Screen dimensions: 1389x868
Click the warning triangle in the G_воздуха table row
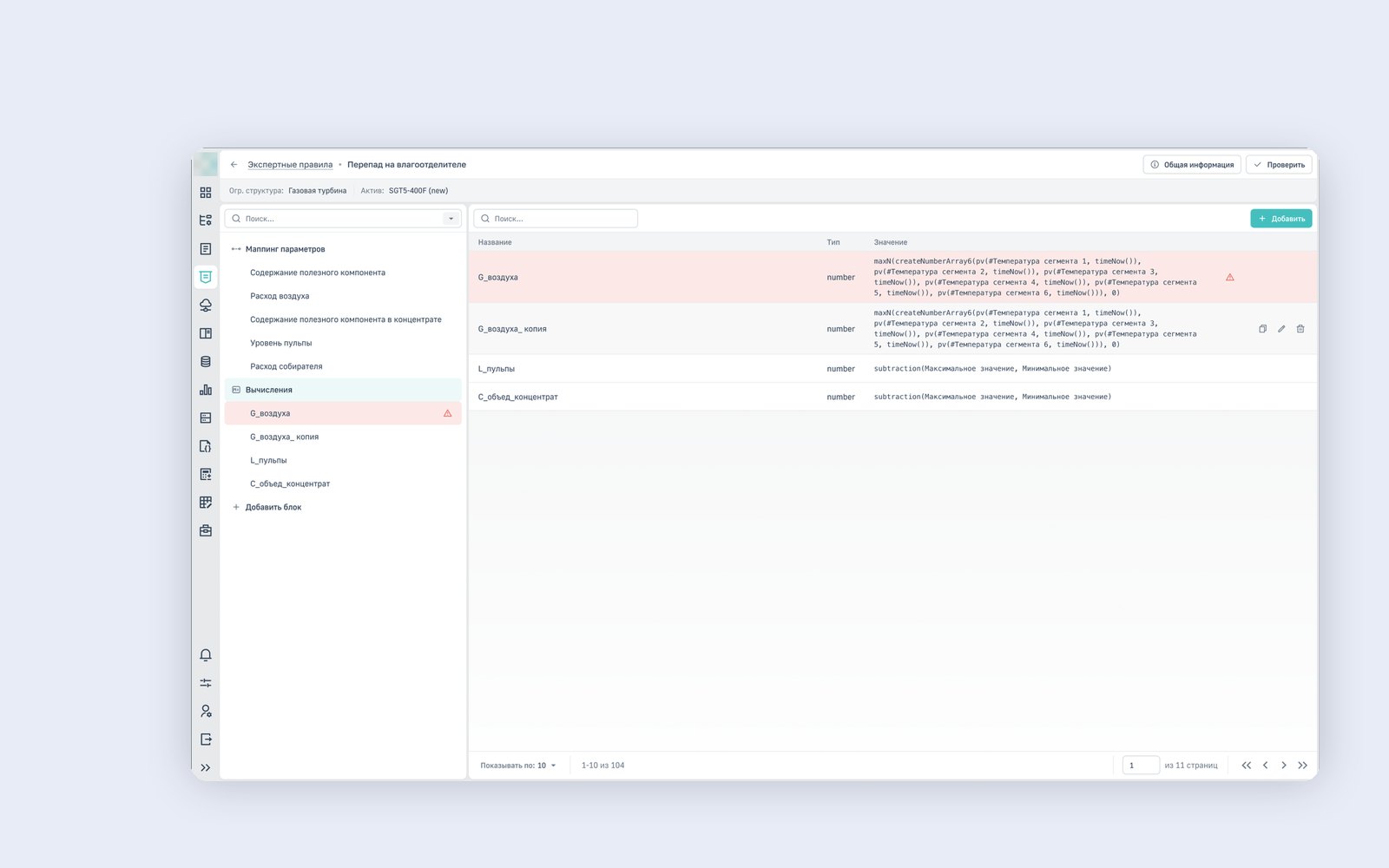tap(1229, 278)
